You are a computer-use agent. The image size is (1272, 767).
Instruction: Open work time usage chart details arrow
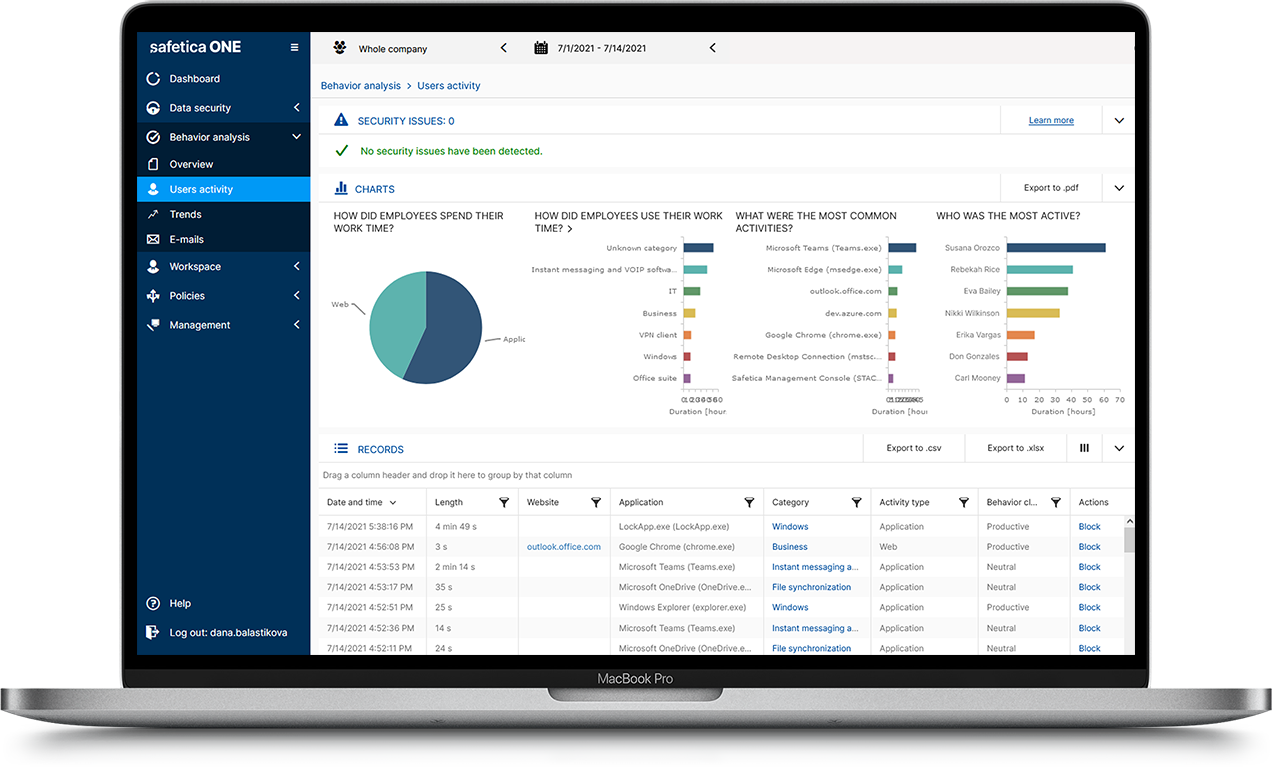[570, 229]
